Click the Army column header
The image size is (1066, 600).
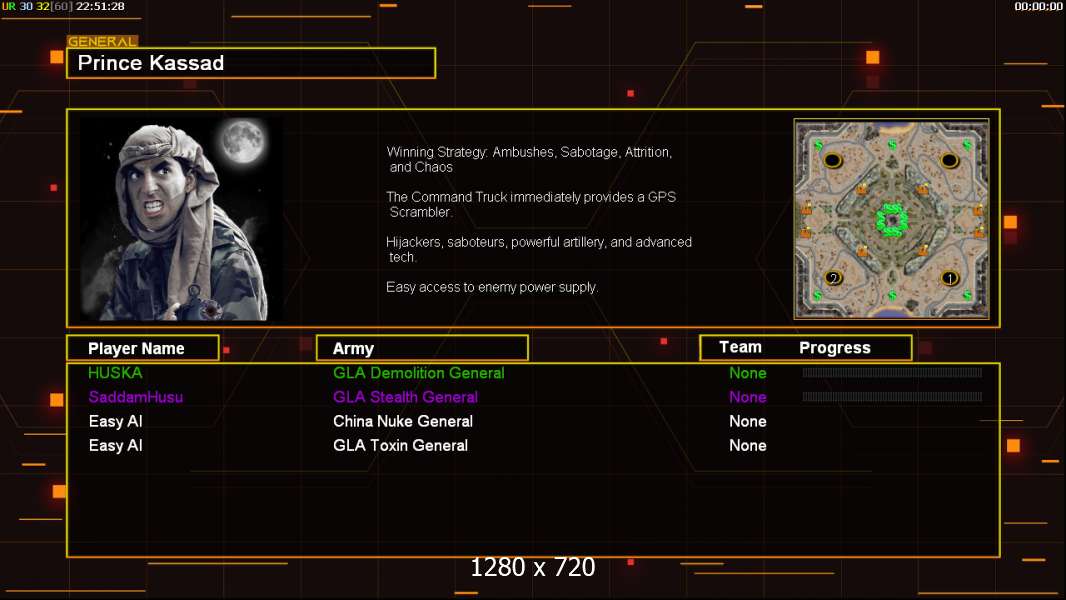422,348
